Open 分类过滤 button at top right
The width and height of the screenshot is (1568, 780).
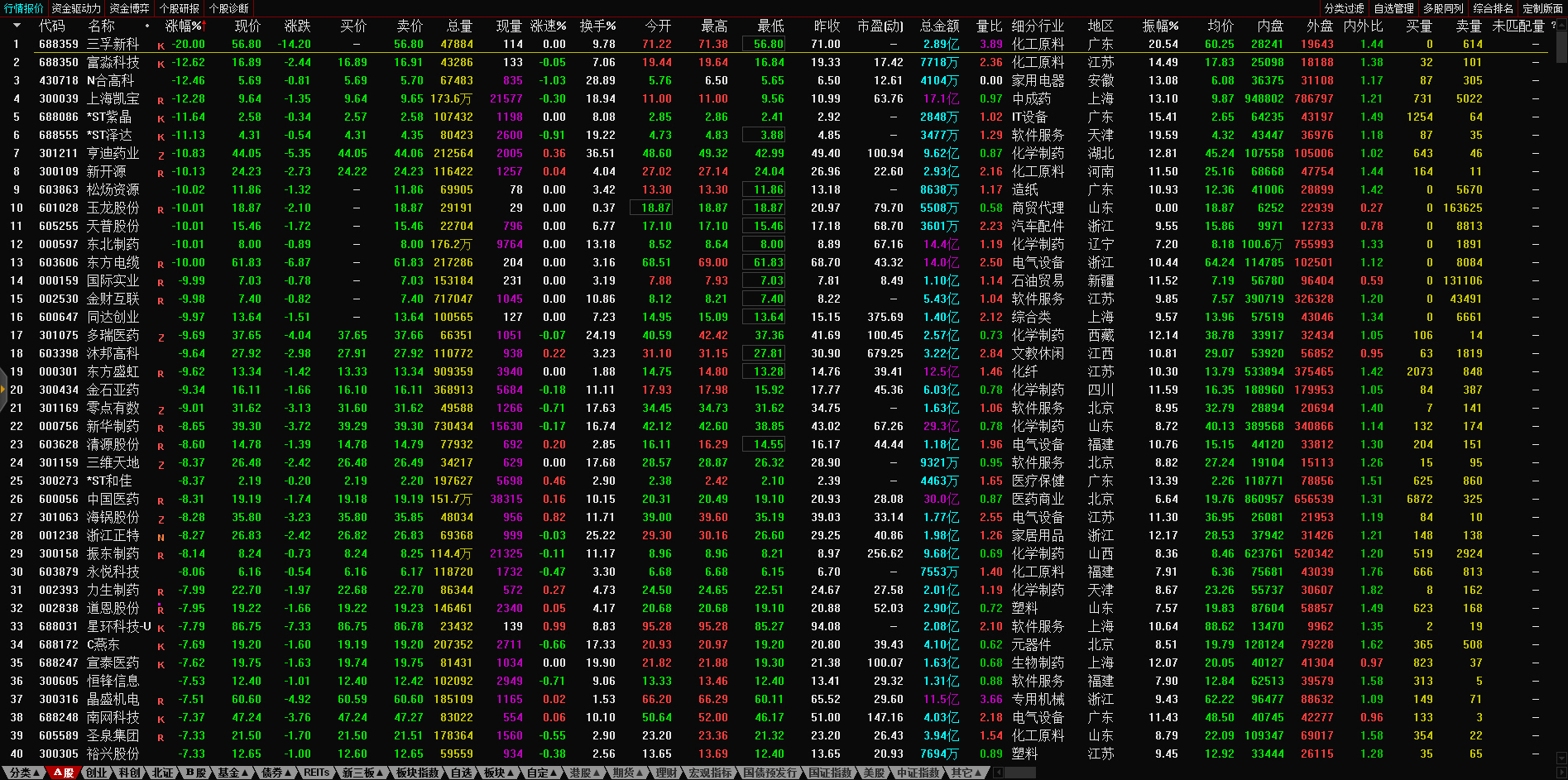point(1344,8)
